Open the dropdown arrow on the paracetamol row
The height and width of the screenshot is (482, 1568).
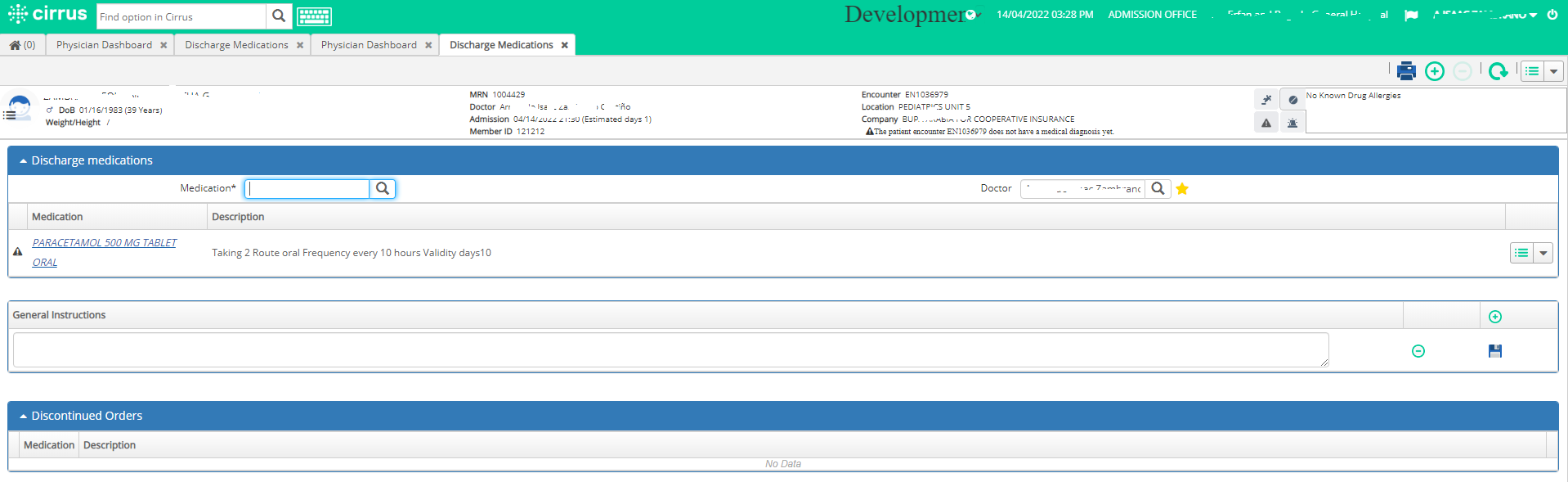point(1543,253)
